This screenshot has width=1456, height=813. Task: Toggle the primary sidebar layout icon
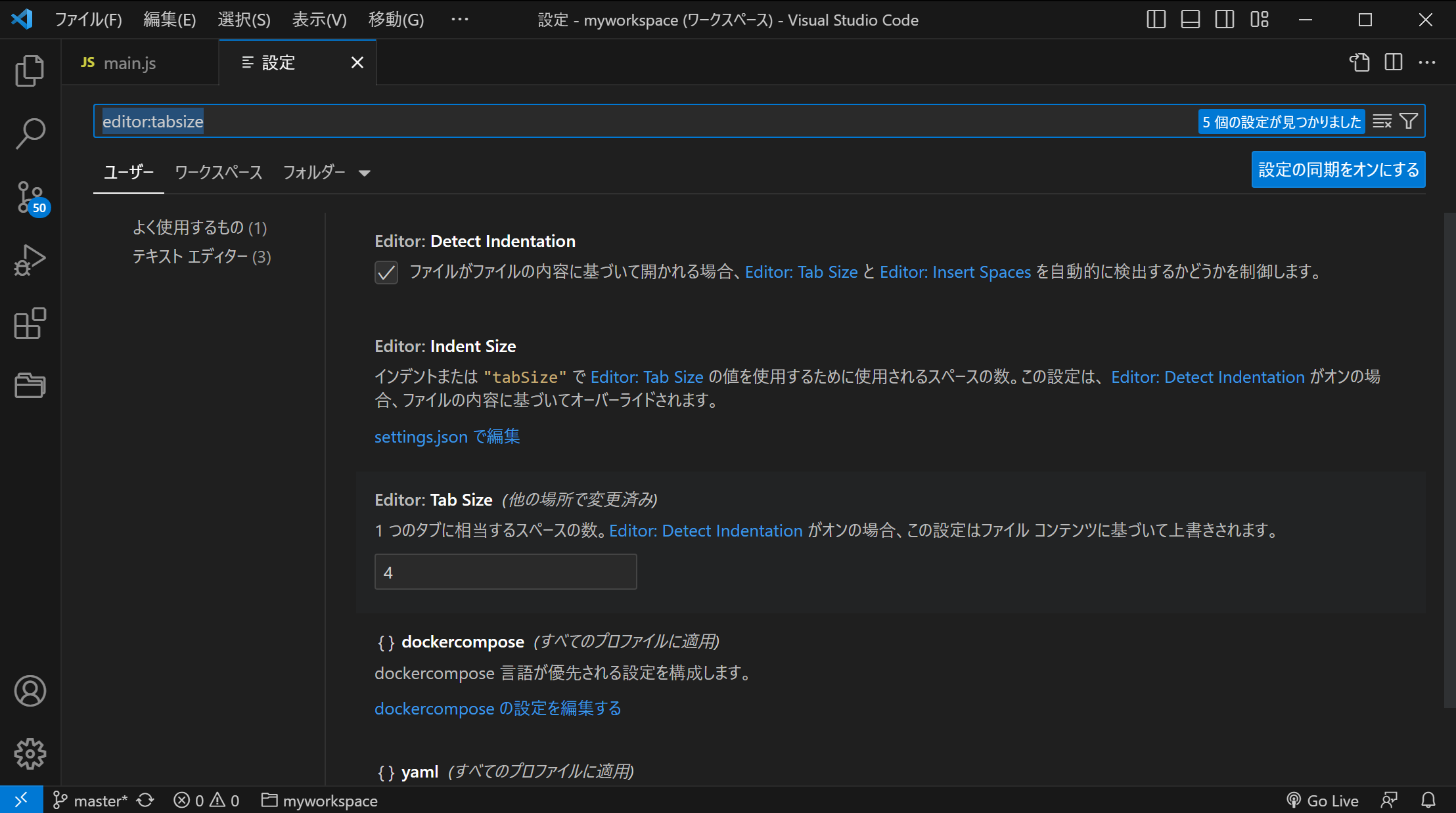1156,20
